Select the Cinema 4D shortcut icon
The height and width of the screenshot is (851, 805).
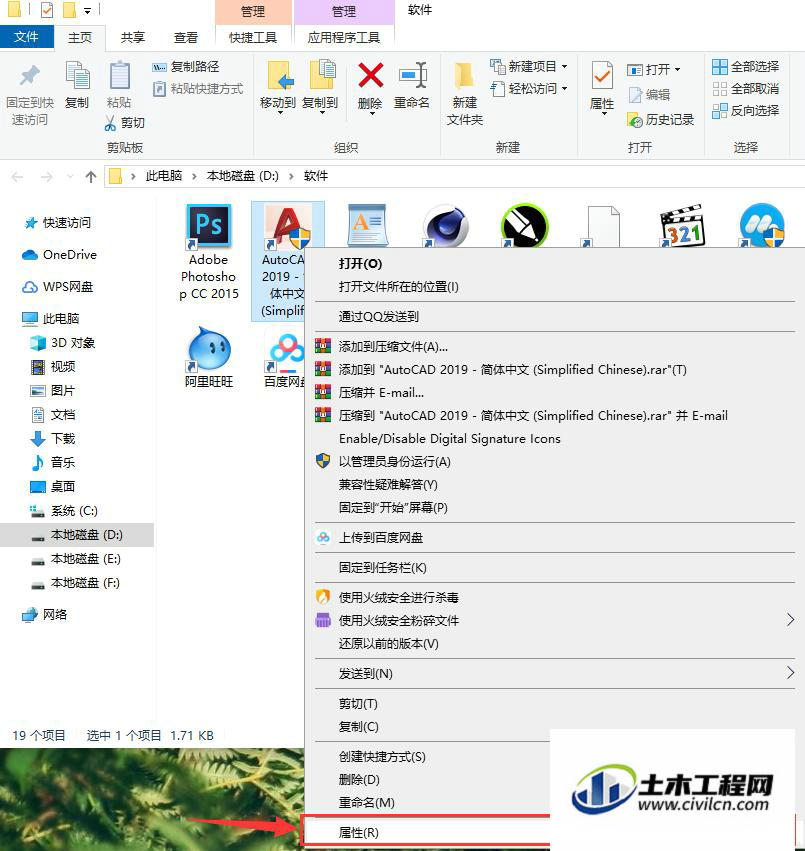(x=445, y=226)
